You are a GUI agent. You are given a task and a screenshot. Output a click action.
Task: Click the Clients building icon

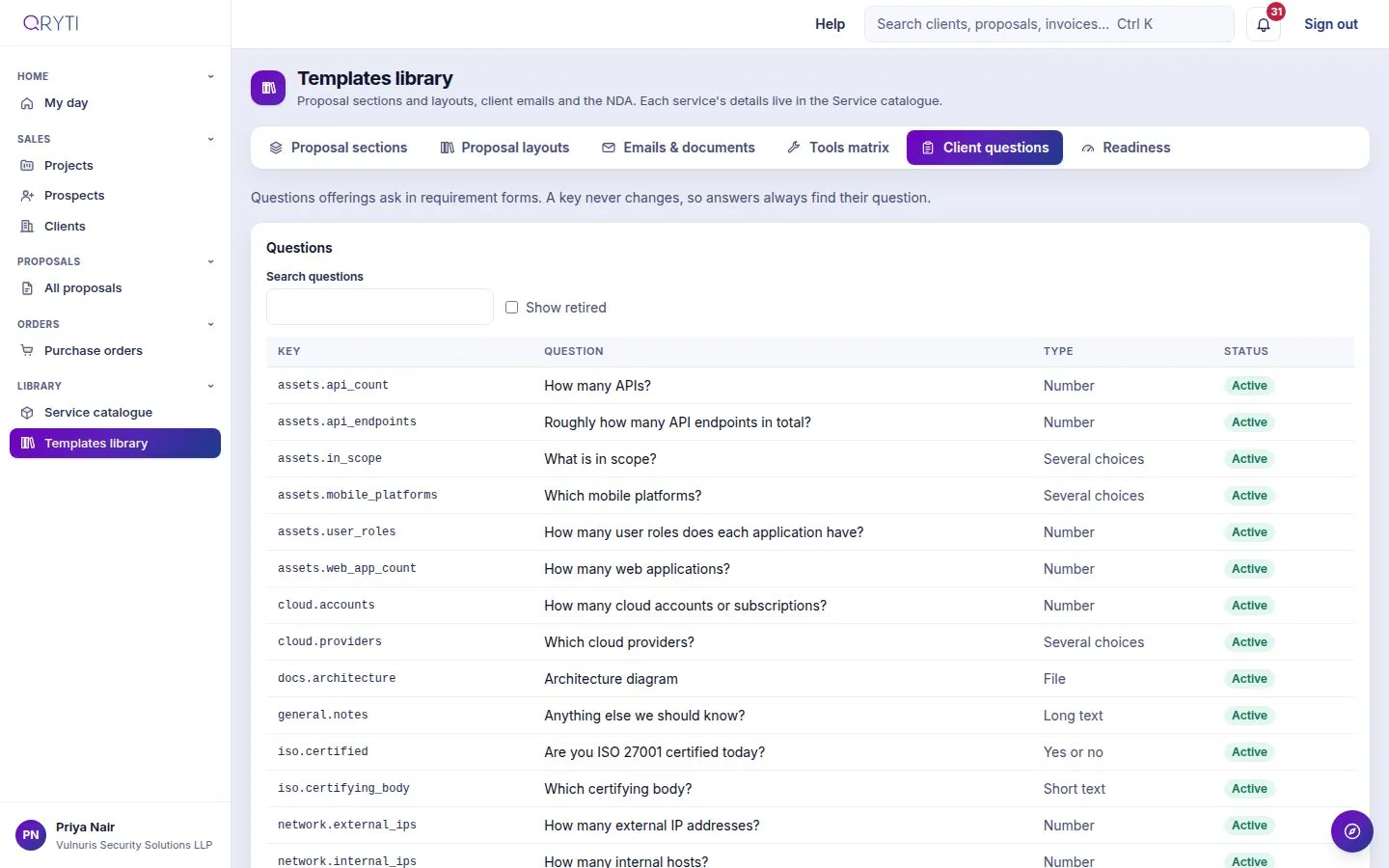[27, 227]
